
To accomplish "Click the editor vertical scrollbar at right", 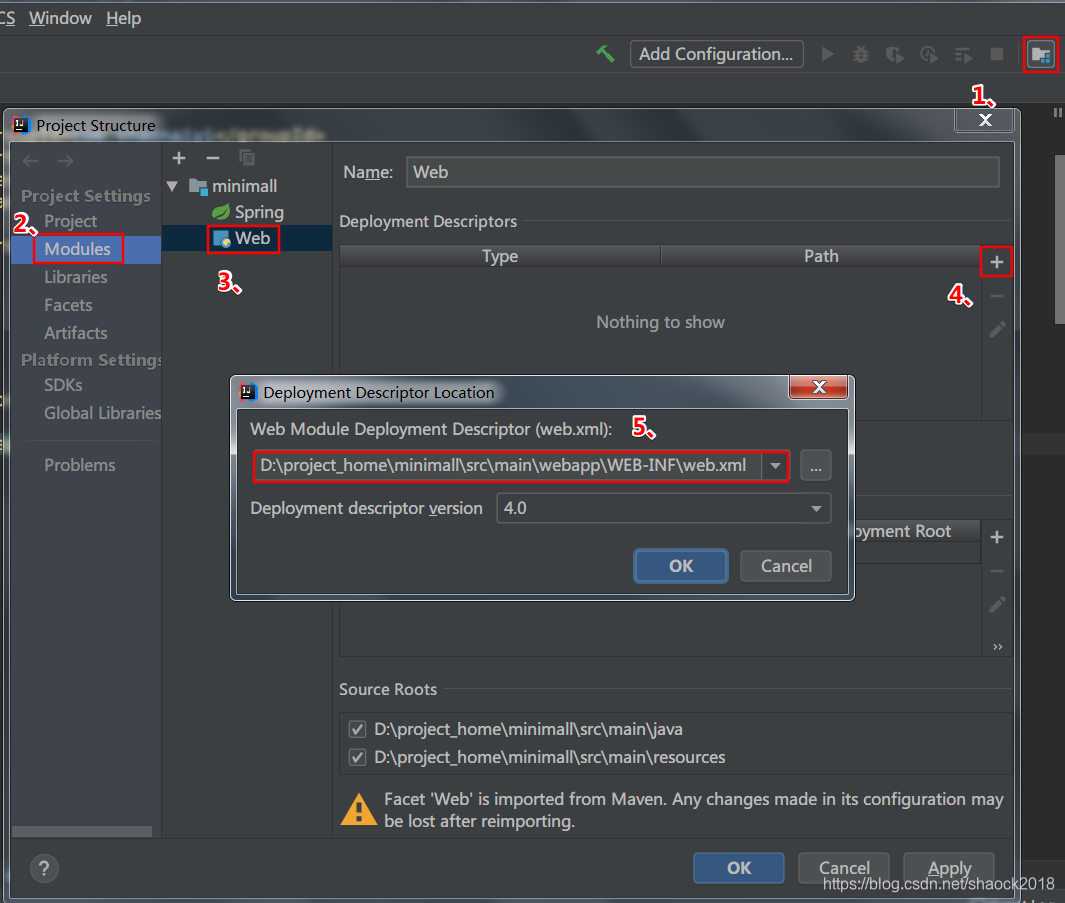I will point(1060,239).
